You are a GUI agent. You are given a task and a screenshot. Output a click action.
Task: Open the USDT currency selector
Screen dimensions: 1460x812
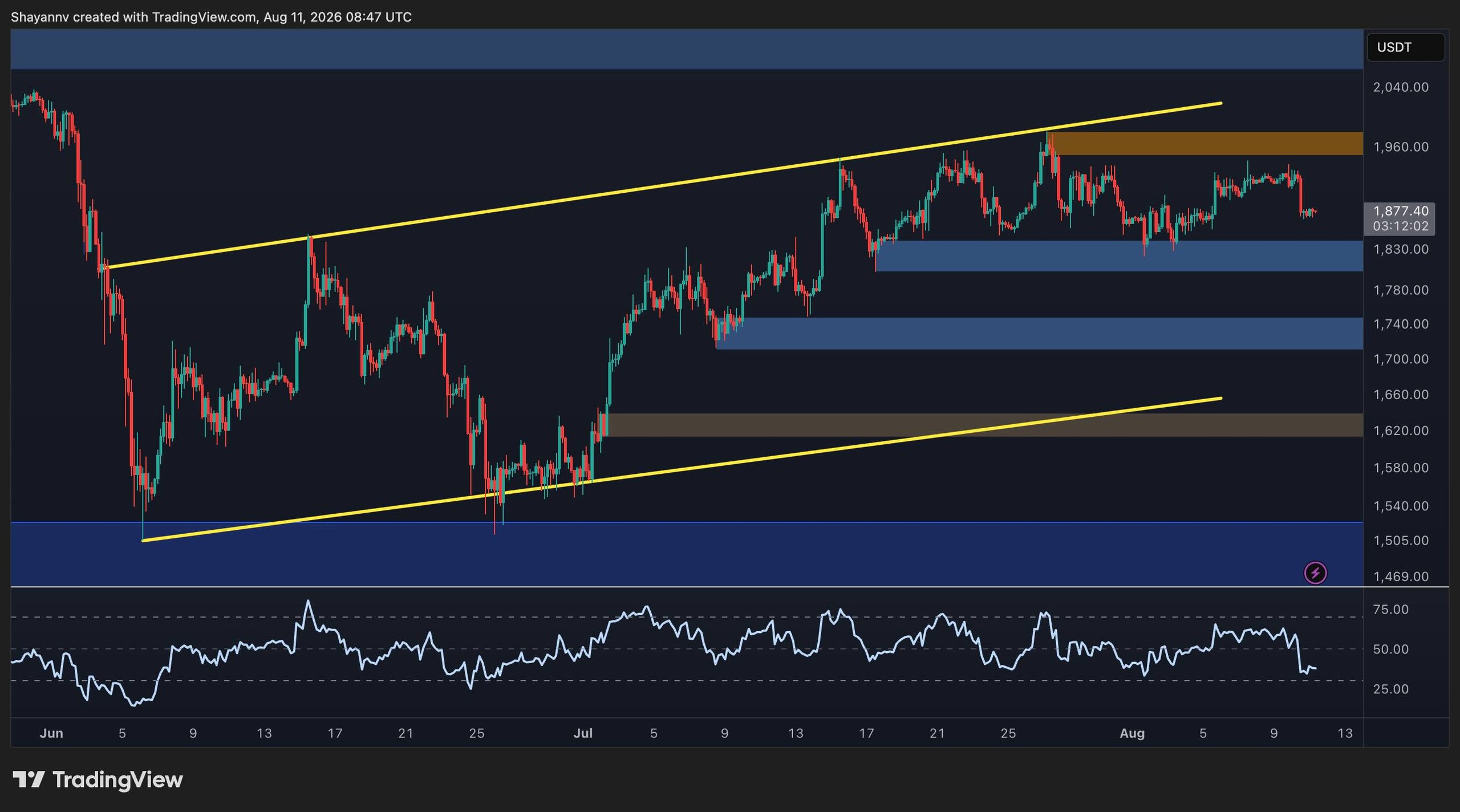(x=1405, y=47)
